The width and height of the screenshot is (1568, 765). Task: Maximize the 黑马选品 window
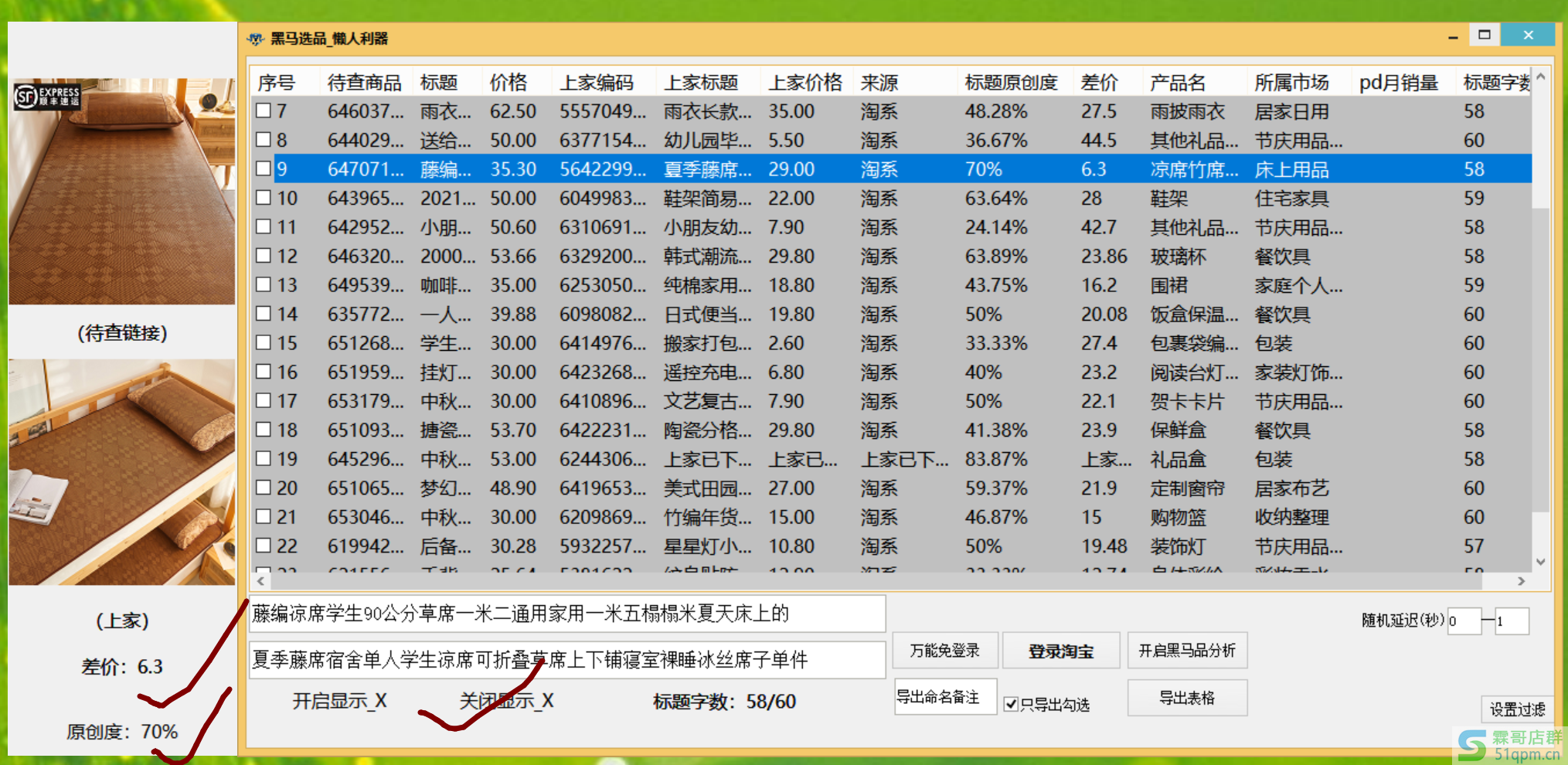(1484, 36)
